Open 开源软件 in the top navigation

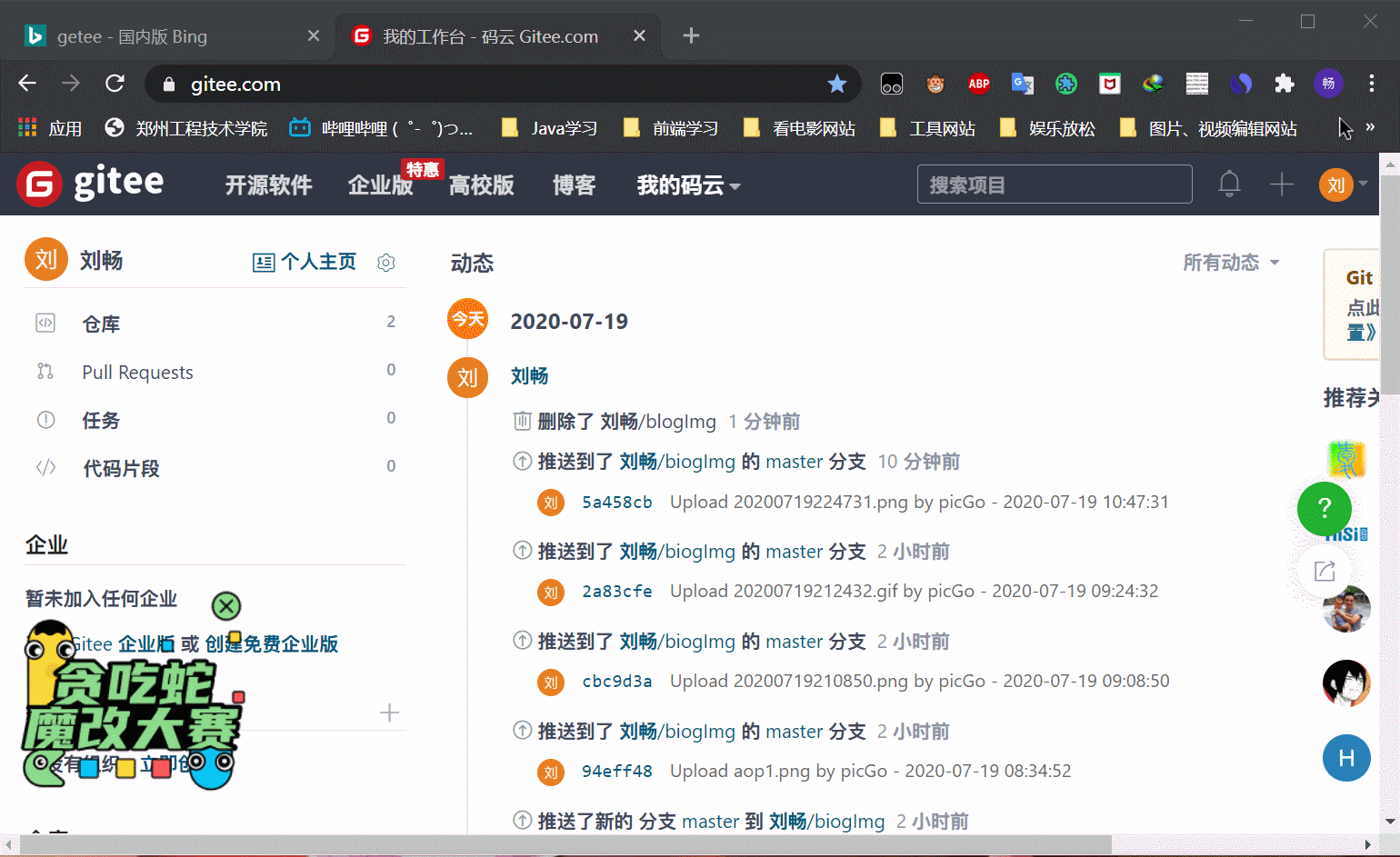pos(268,185)
